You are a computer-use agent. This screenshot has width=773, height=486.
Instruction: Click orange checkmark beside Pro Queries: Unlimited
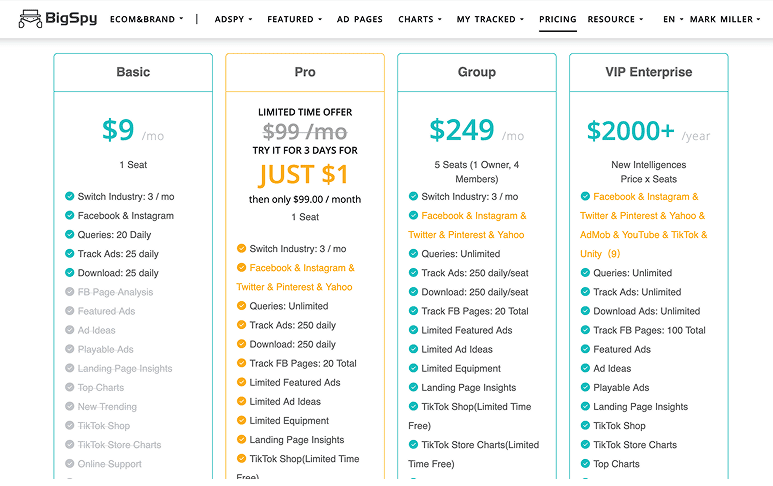pyautogui.click(x=241, y=306)
